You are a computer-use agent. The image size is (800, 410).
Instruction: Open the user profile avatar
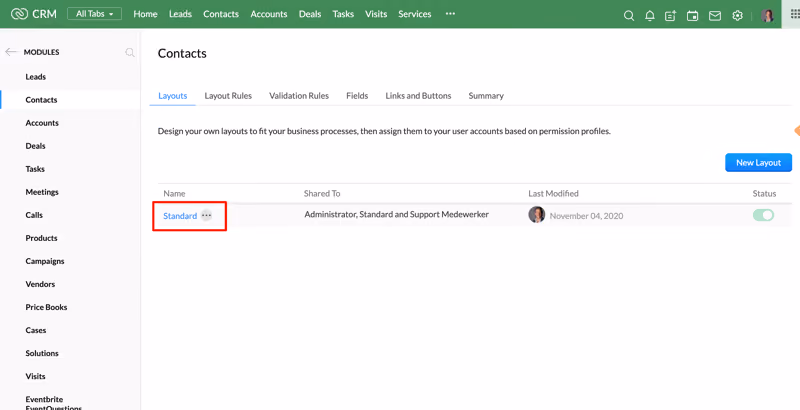[767, 16]
